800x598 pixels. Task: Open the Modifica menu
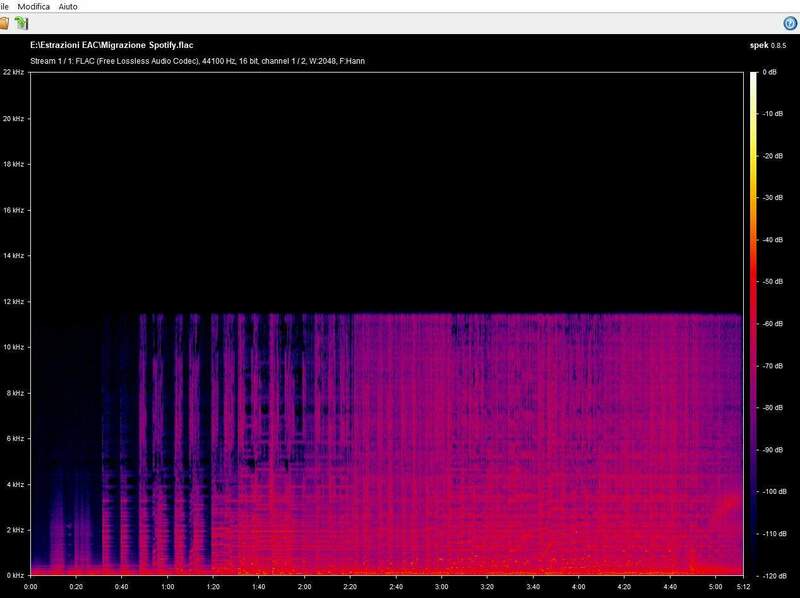[x=34, y=6]
